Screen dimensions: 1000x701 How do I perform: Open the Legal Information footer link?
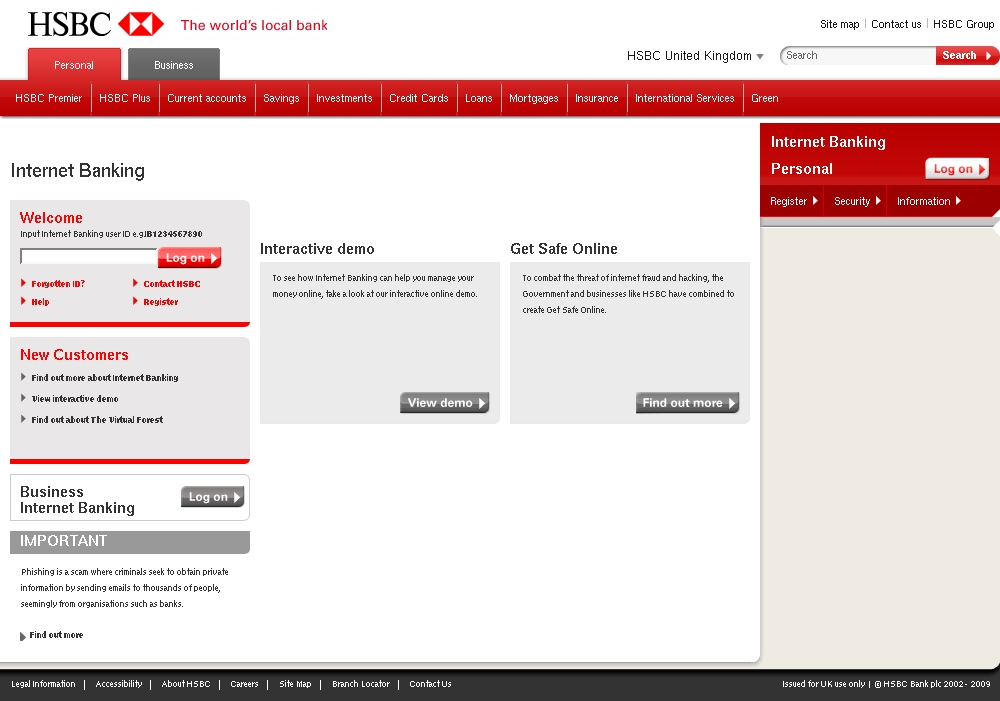[43, 684]
